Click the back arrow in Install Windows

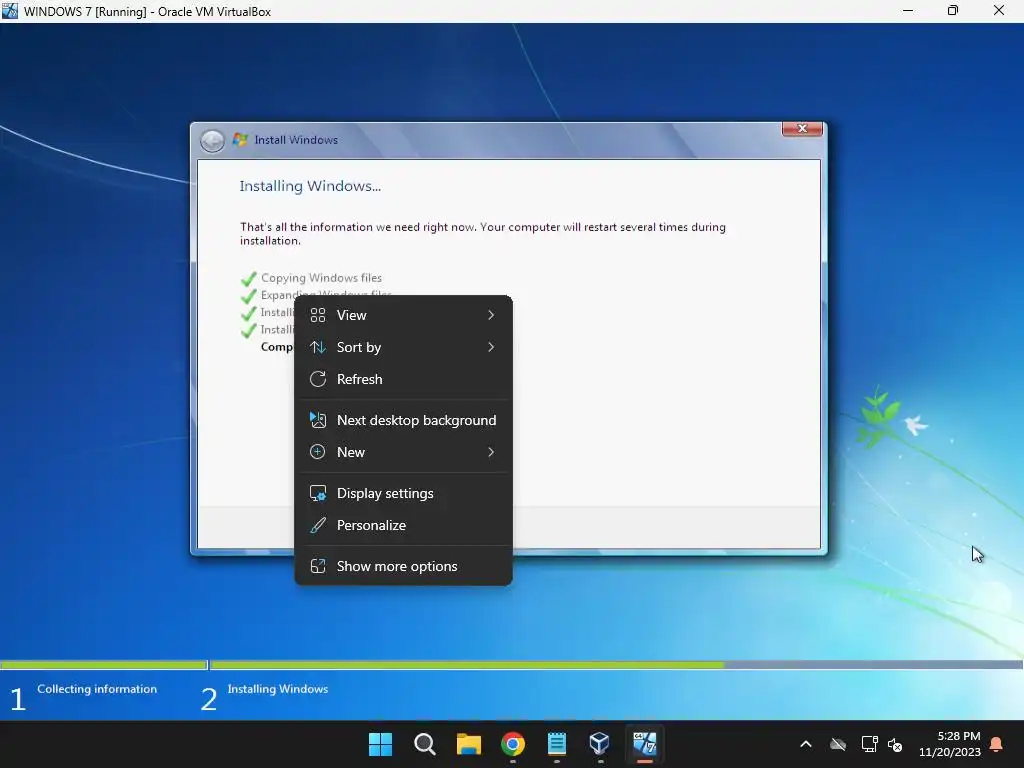(212, 140)
